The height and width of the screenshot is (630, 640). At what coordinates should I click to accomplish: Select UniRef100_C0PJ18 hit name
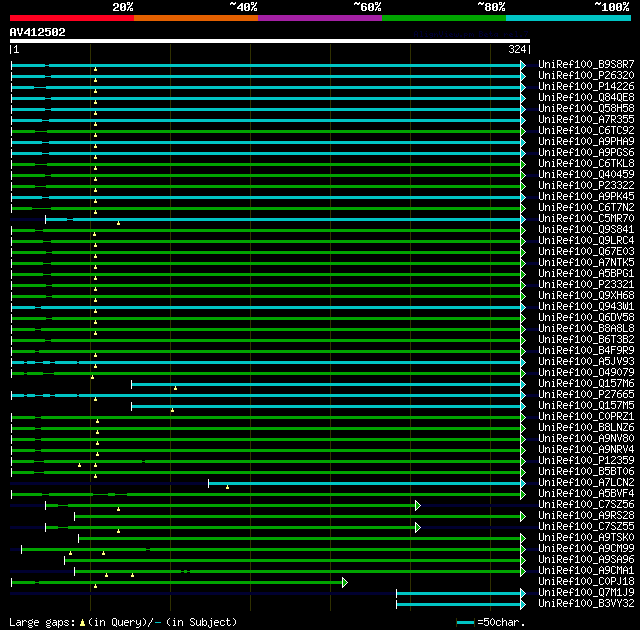[x=586, y=582]
